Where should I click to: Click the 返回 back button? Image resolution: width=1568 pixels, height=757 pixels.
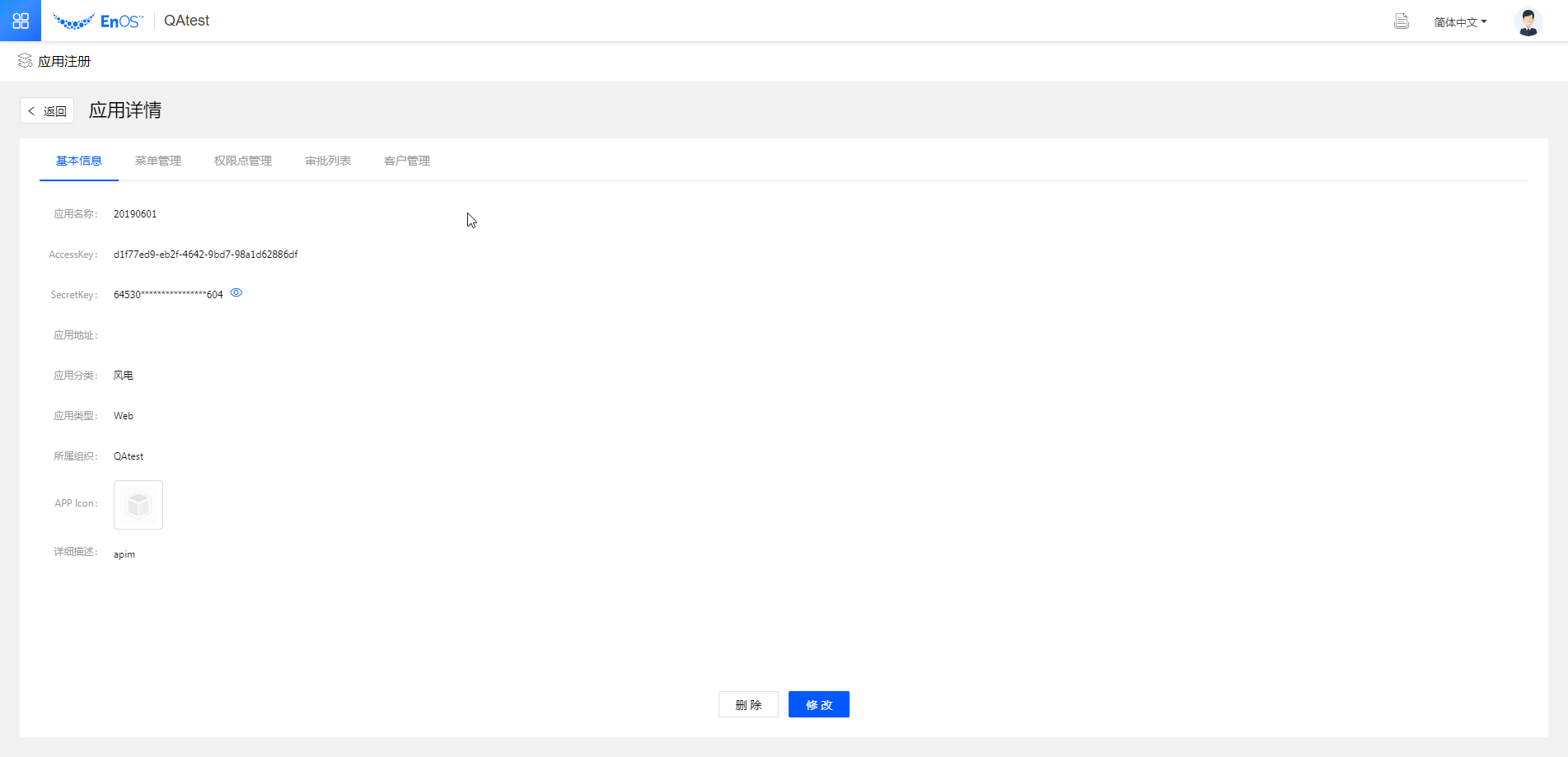pyautogui.click(x=47, y=110)
